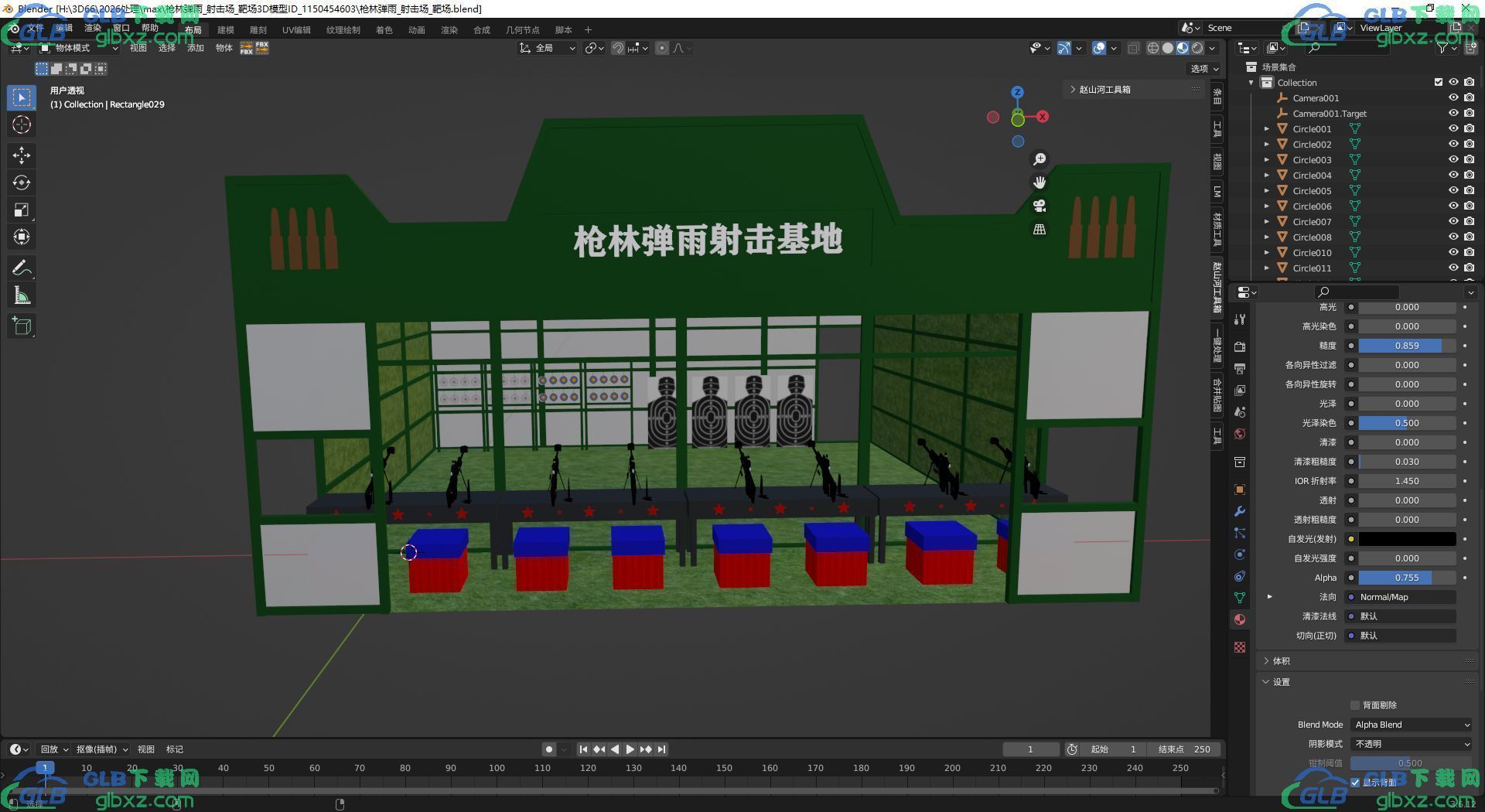Click the Add Cube tool
The image size is (1485, 812).
(21, 326)
